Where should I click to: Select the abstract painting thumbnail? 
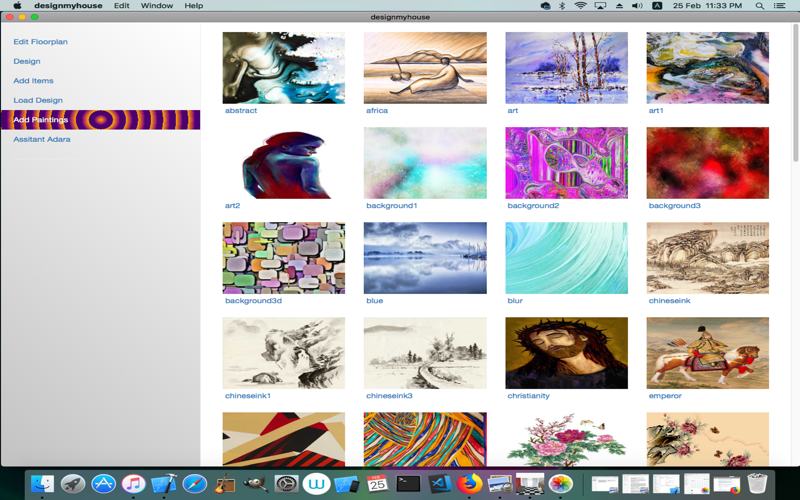coord(284,68)
